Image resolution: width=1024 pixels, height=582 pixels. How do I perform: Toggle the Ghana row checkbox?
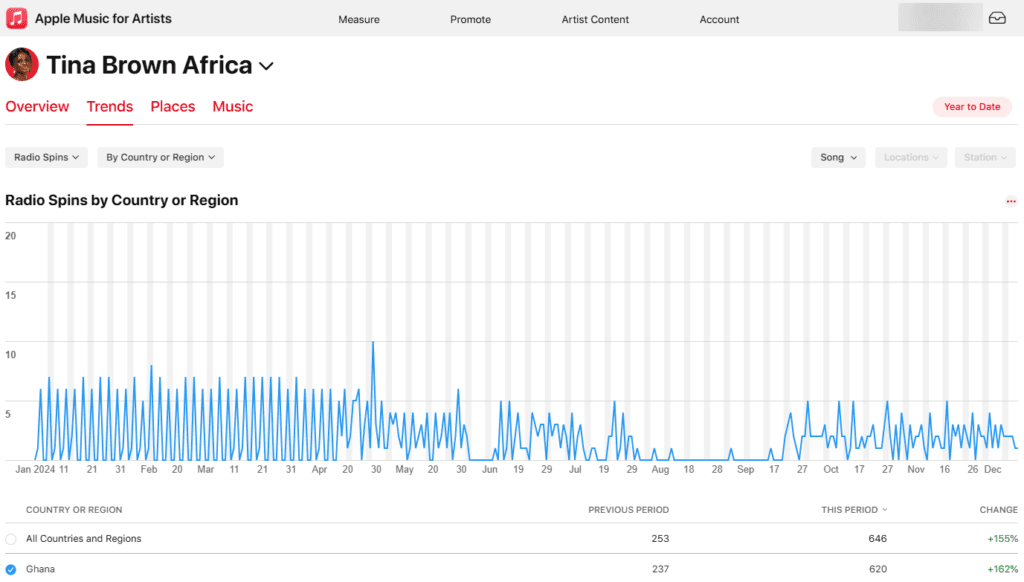(x=11, y=569)
